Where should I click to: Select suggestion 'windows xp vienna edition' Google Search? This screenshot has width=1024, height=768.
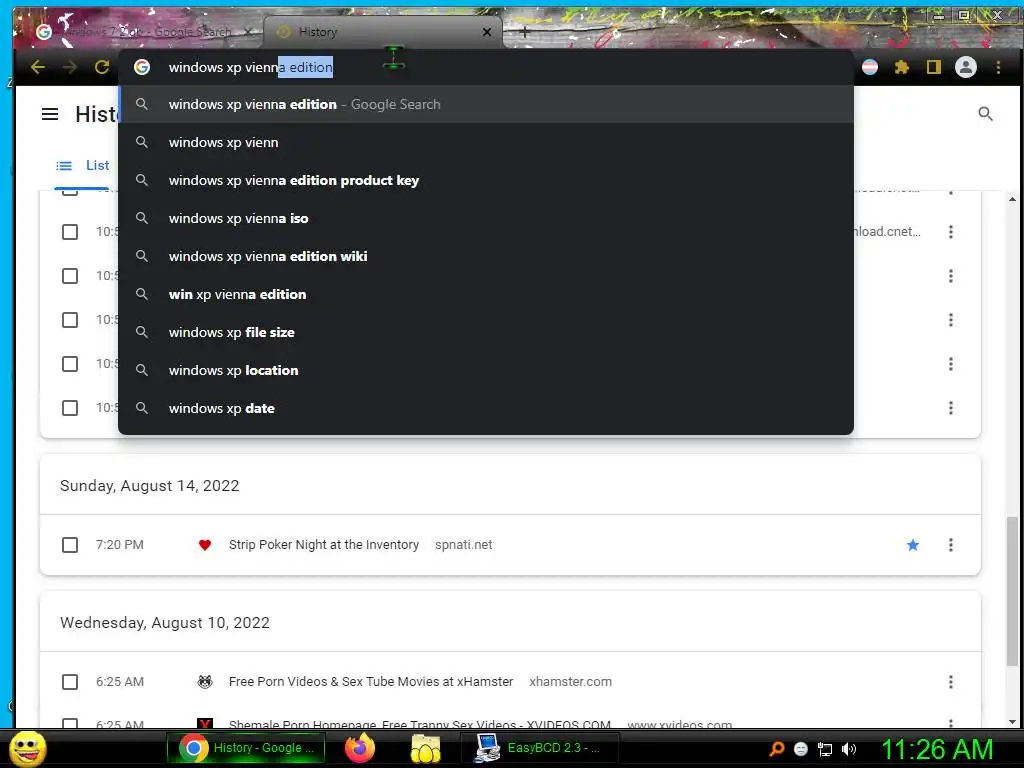(x=486, y=104)
